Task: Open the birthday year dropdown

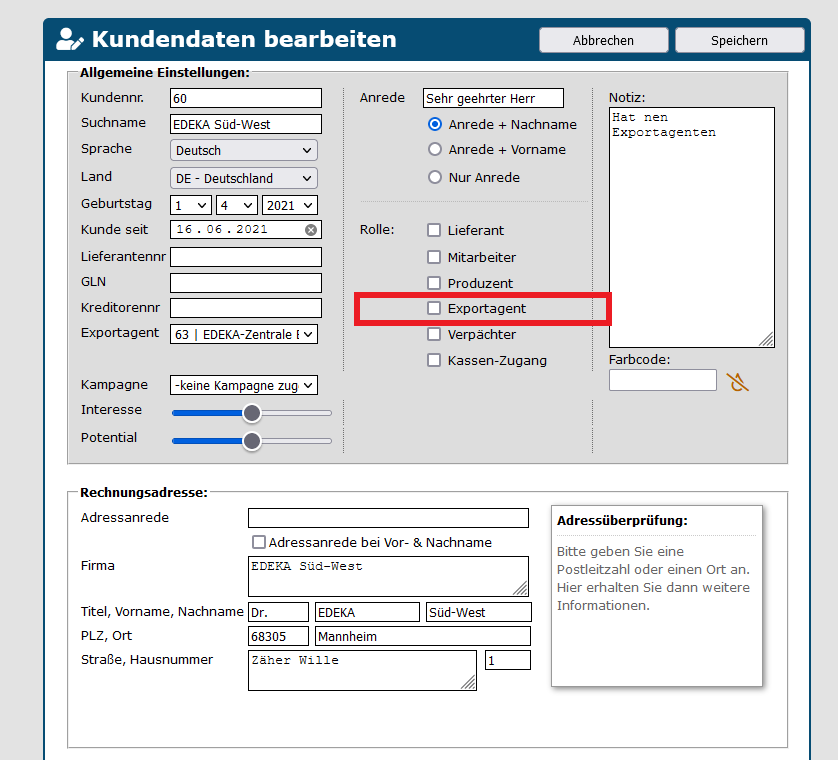Action: 289,205
